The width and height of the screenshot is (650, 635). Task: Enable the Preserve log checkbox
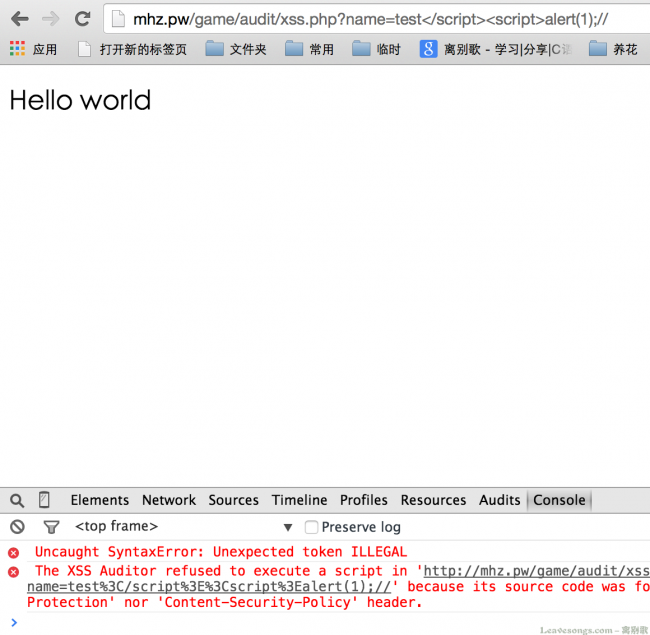312,527
